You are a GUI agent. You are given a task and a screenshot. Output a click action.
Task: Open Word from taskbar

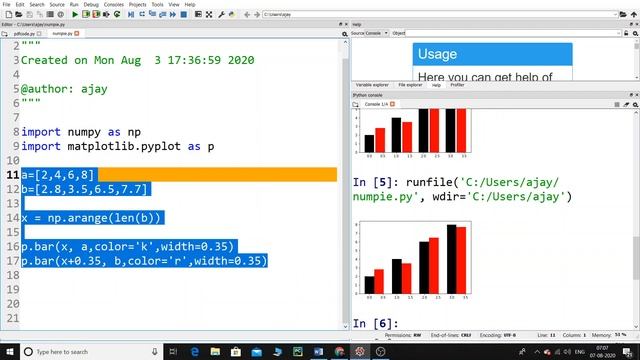point(318,351)
